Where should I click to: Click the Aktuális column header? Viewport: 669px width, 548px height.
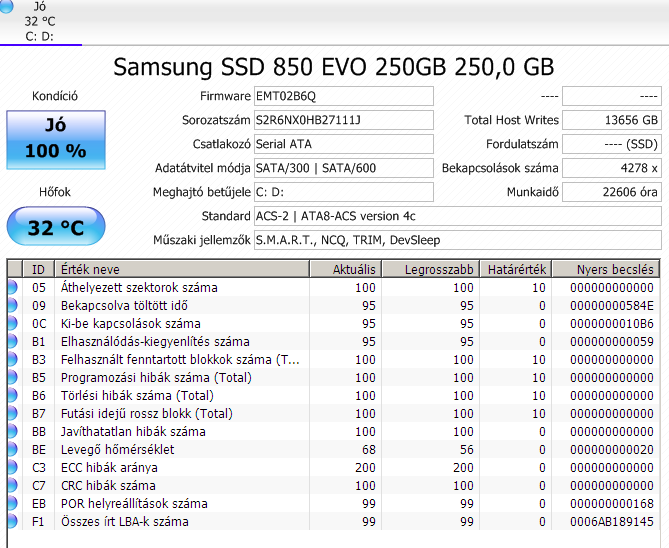(346, 269)
